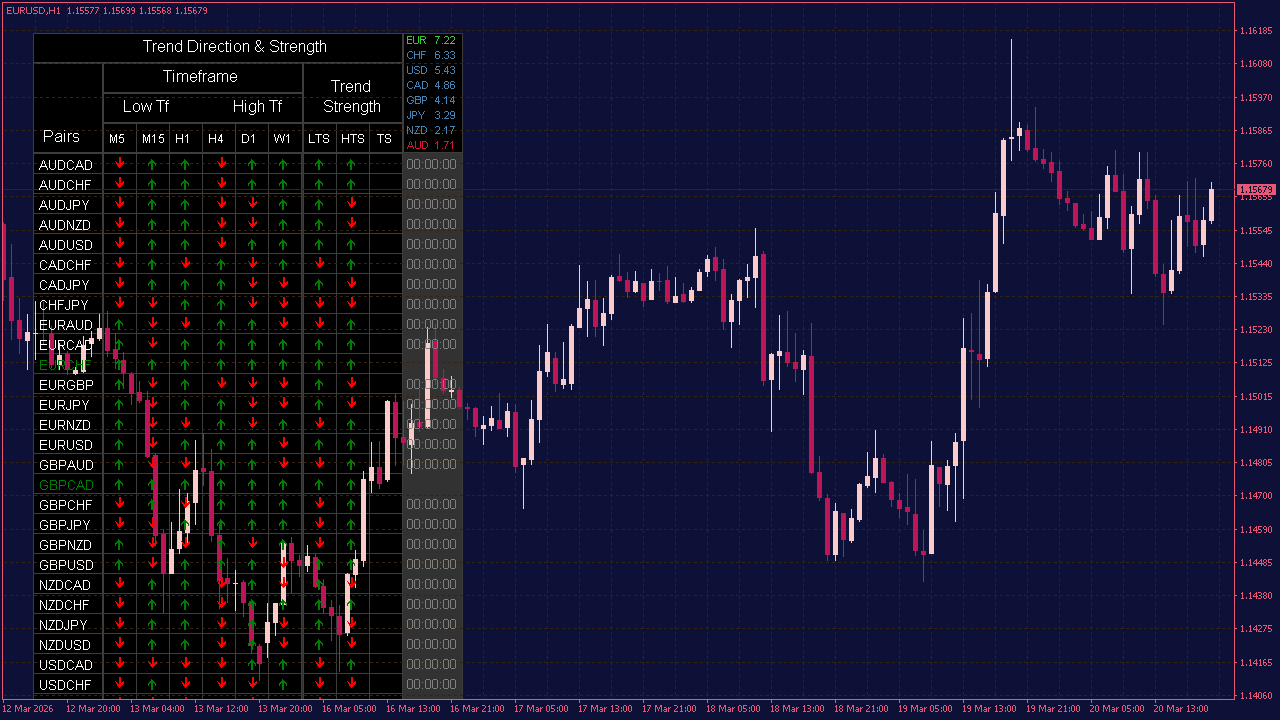1280x720 pixels.
Task: Click the EURUSD pair label
Action: click(66, 445)
